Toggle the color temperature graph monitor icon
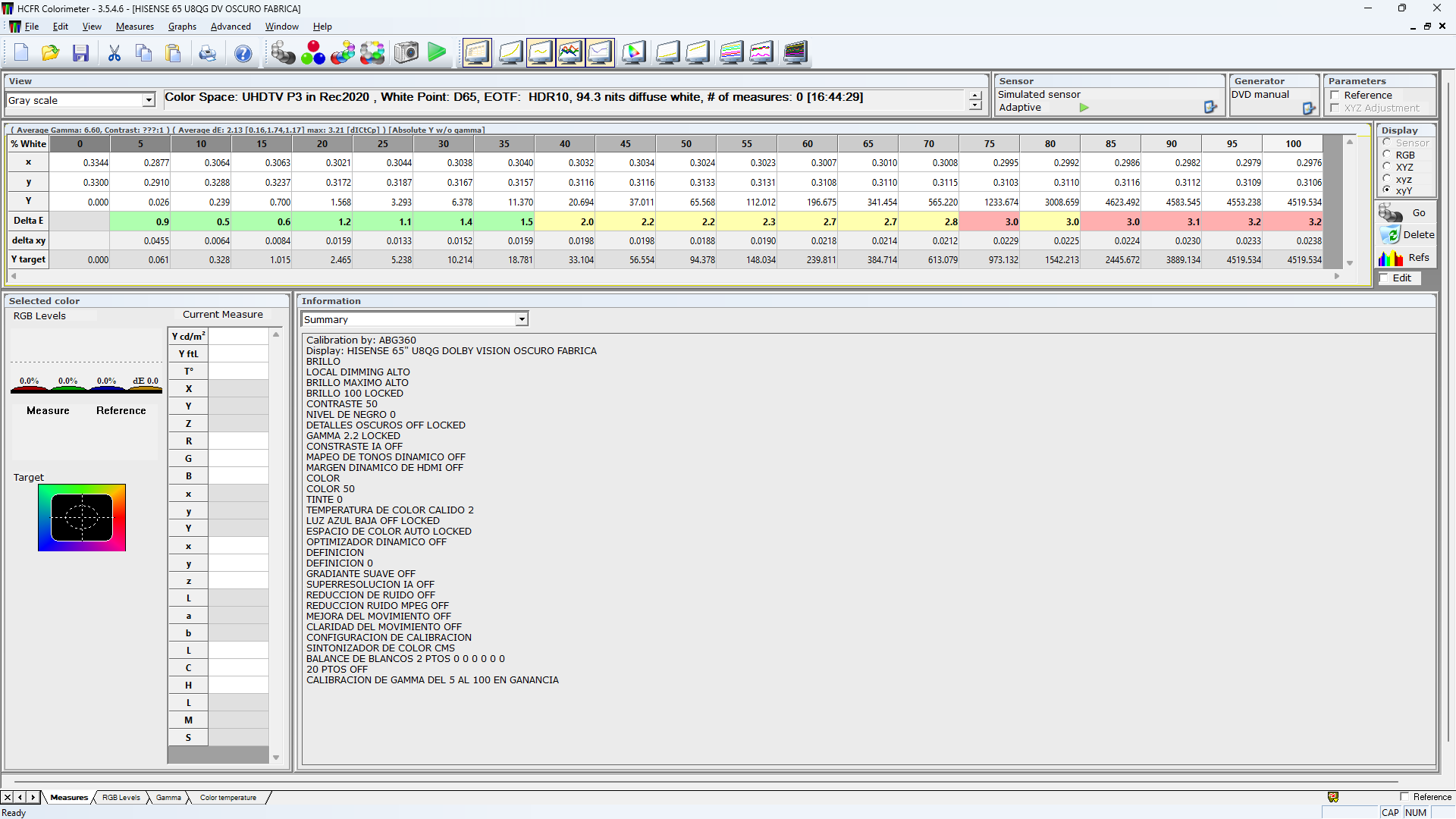 (600, 52)
